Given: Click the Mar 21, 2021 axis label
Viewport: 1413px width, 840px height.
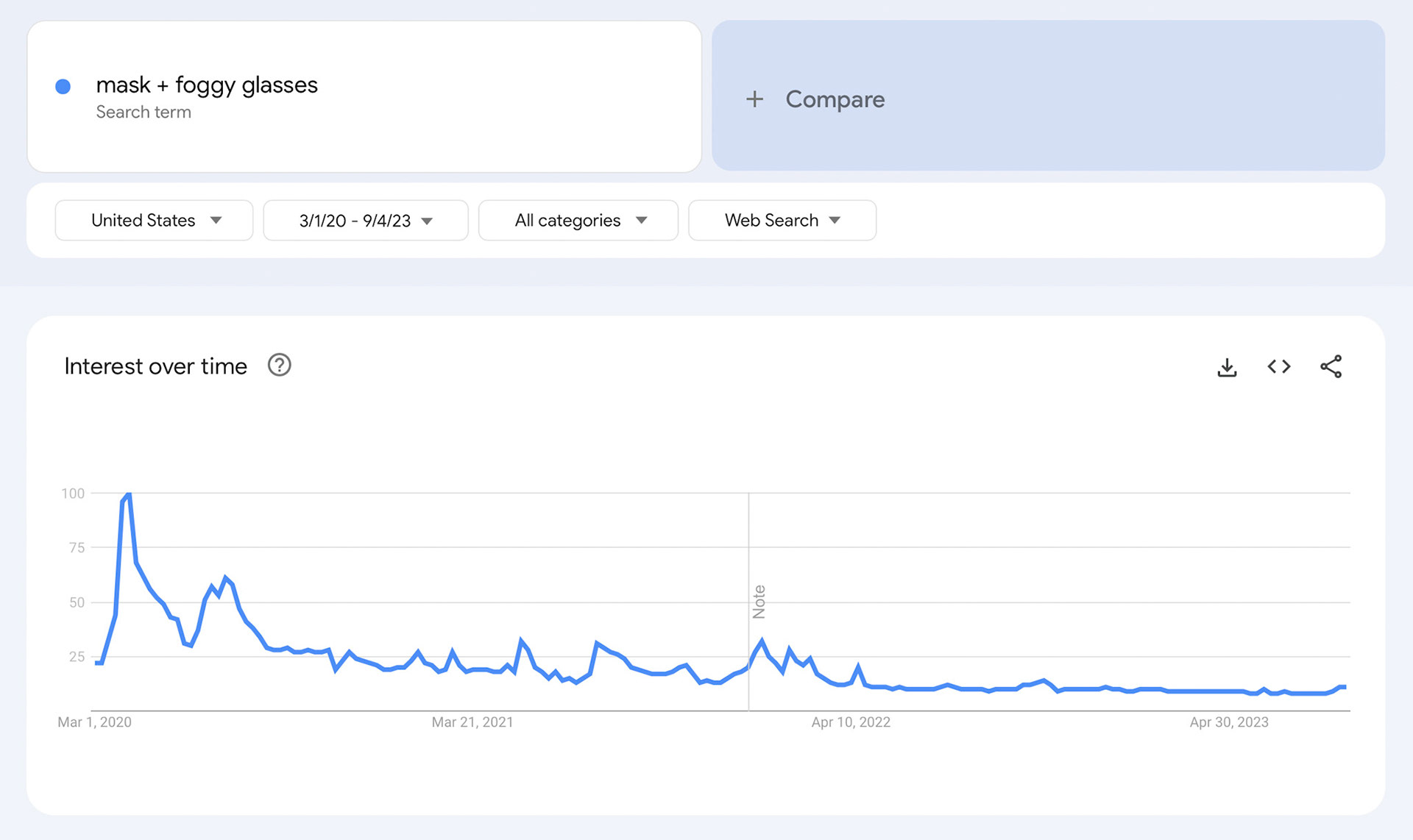Looking at the screenshot, I should point(472,722).
